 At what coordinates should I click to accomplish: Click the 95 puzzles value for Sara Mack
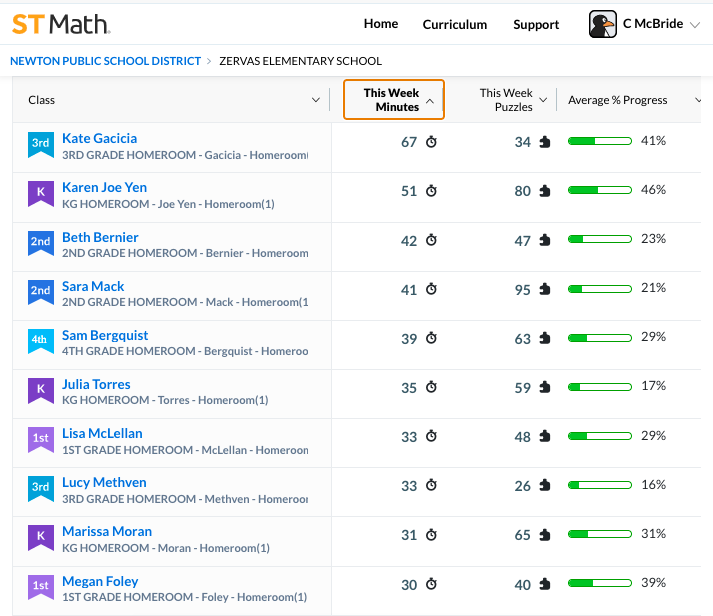tap(522, 290)
